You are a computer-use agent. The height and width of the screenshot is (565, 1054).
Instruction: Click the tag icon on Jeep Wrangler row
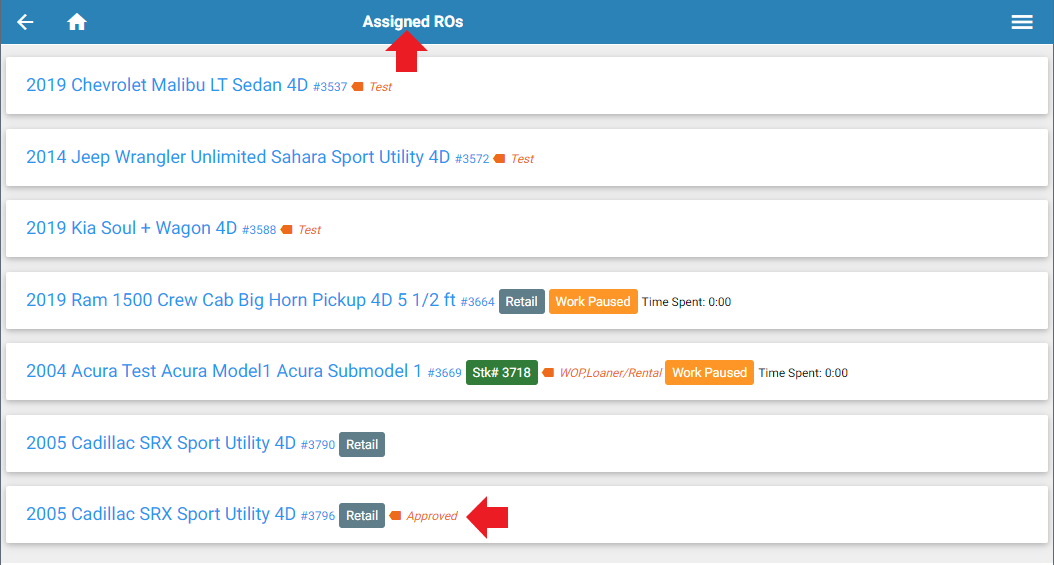tap(499, 159)
